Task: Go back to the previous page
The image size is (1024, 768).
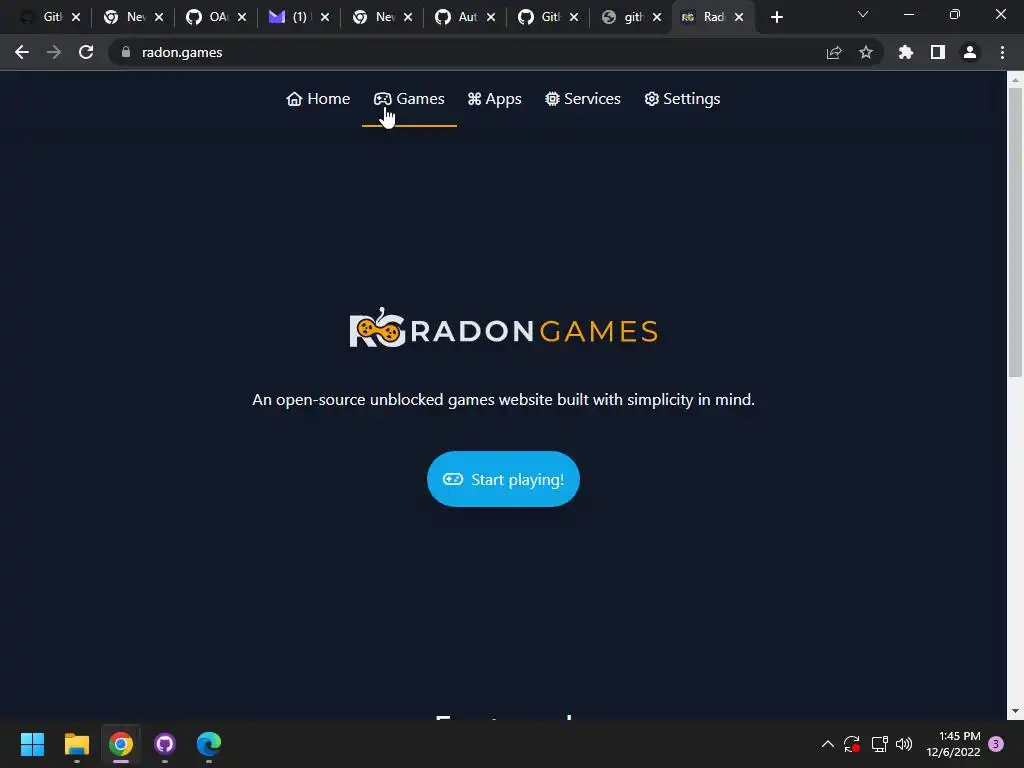Action: 22,52
